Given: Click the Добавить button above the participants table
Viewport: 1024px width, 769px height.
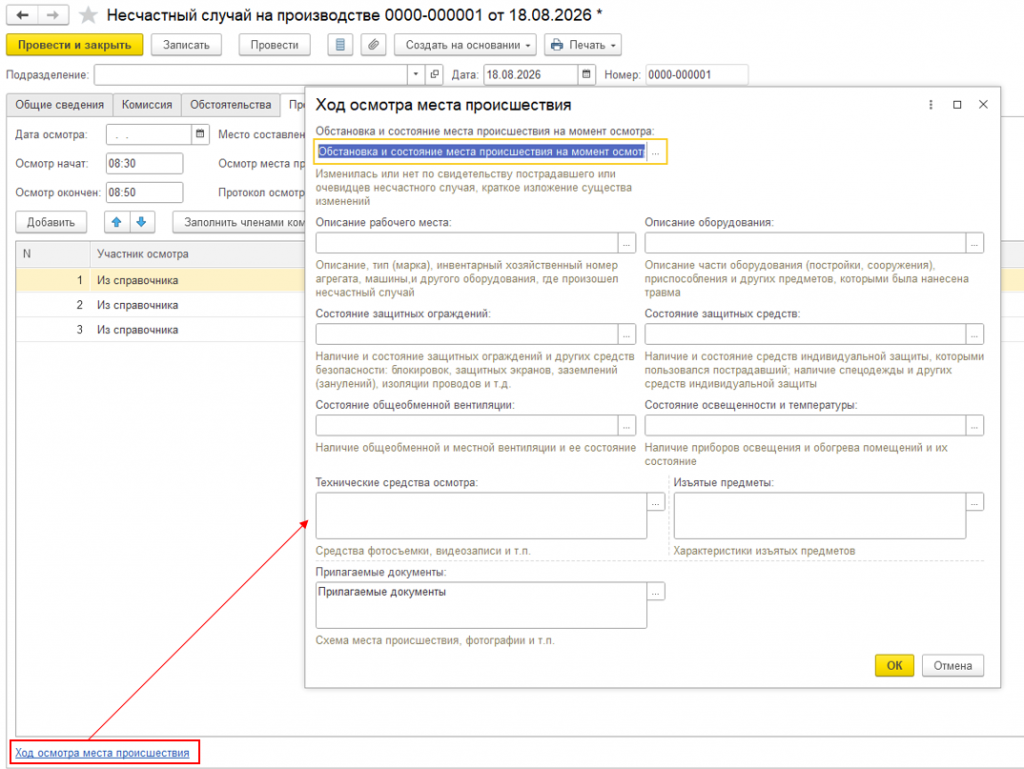Looking at the screenshot, I should pyautogui.click(x=51, y=222).
